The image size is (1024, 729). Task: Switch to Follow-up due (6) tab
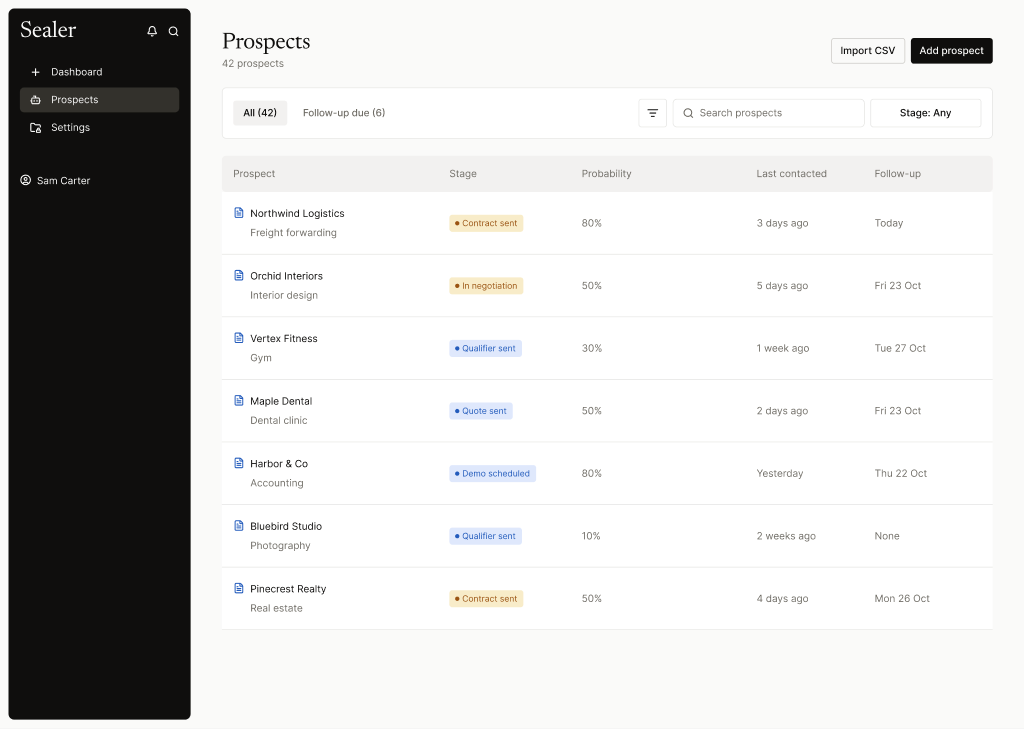pyautogui.click(x=344, y=113)
